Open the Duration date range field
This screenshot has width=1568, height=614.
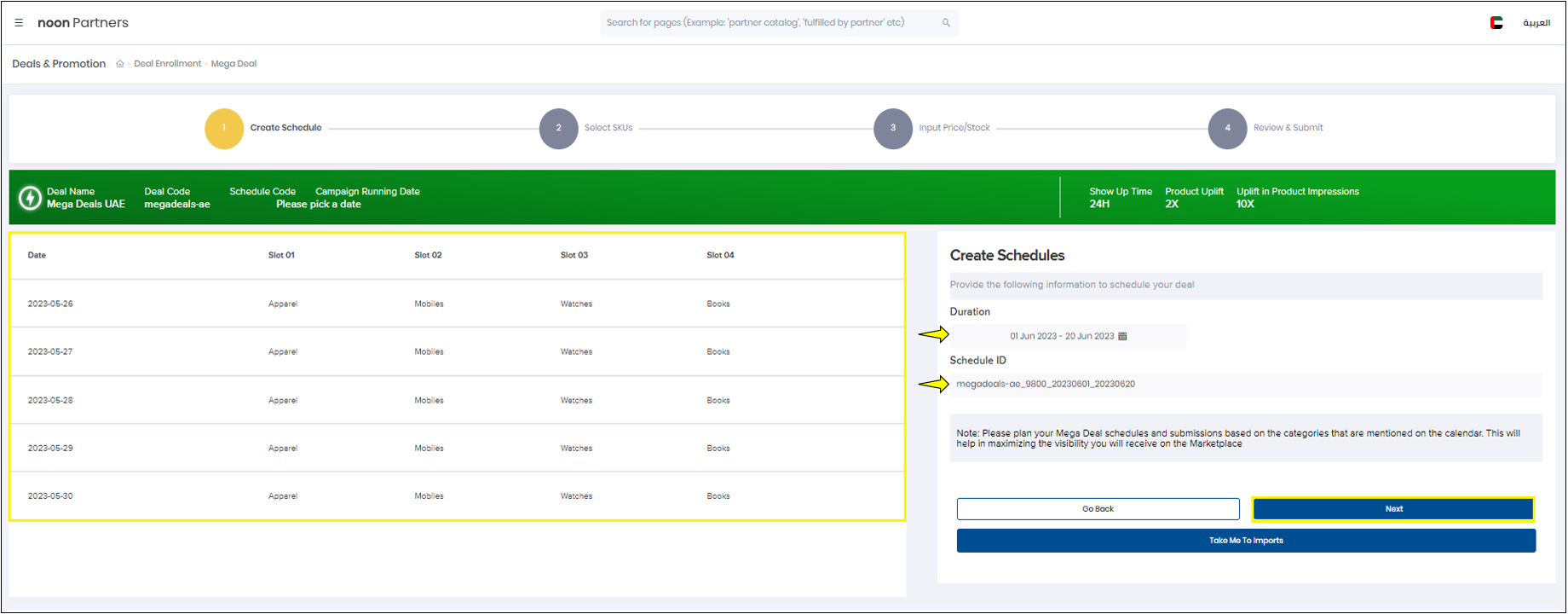pyautogui.click(x=1069, y=336)
